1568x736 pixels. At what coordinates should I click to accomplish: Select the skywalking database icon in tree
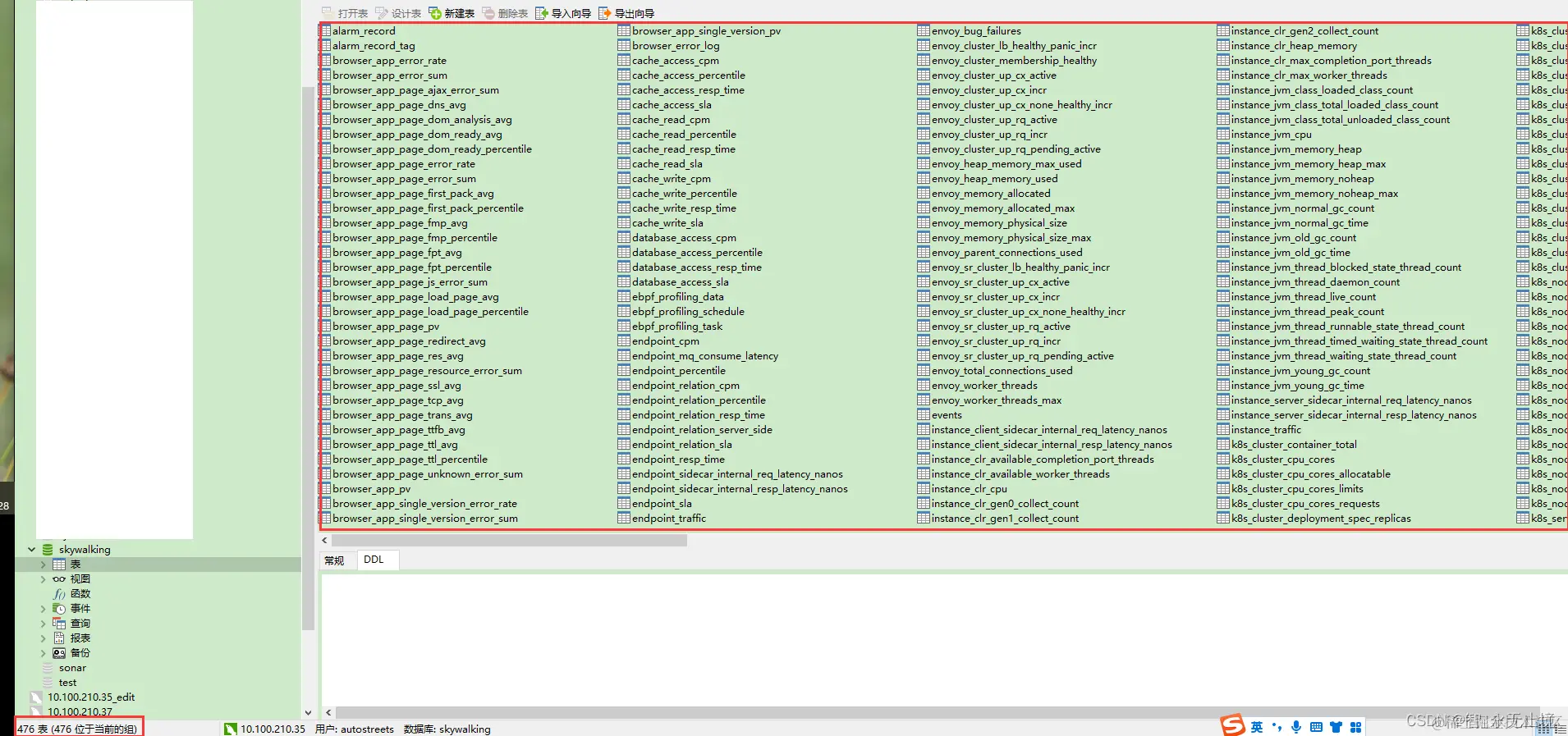click(x=48, y=550)
